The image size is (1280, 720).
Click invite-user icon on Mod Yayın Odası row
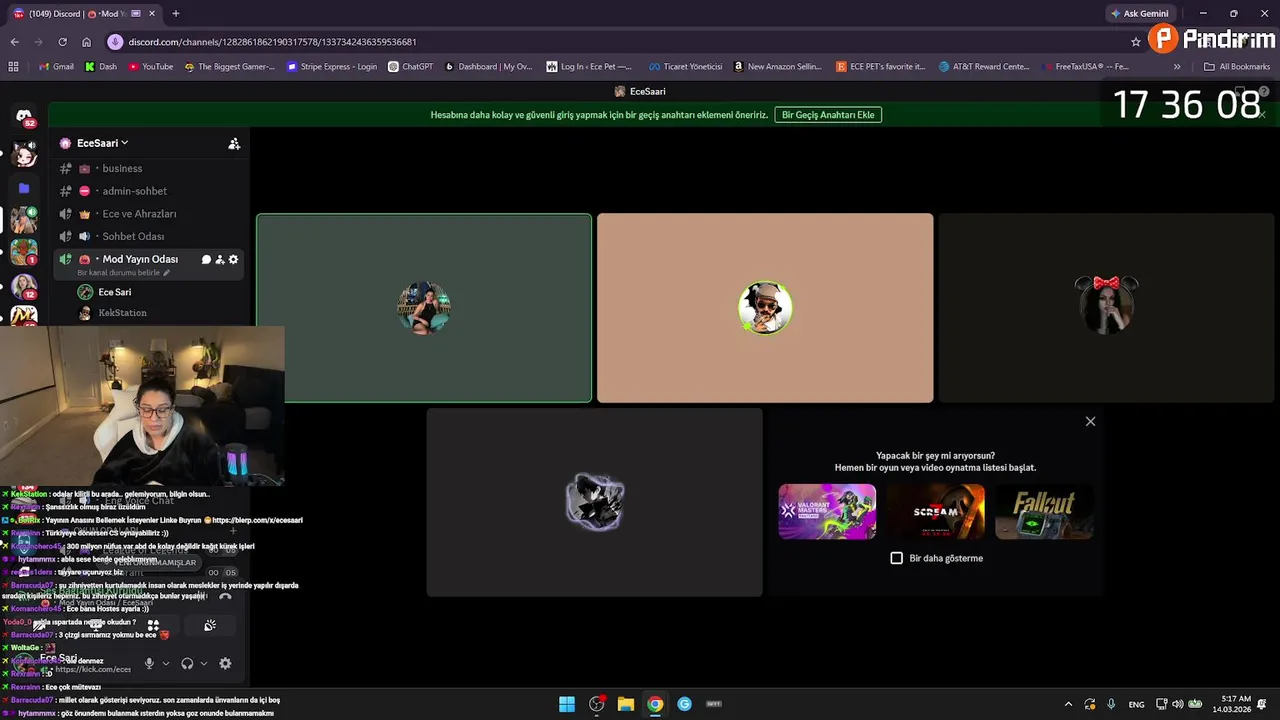pyautogui.click(x=220, y=260)
